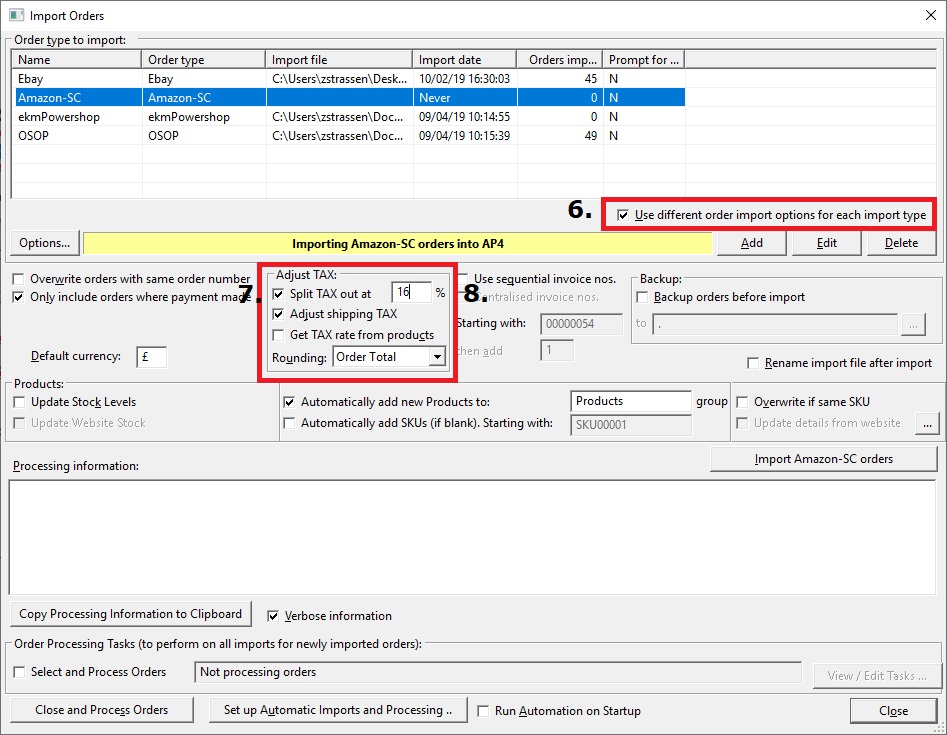Click Ebay import date 10/02/19 16:30:03
Image resolution: width=947 pixels, height=735 pixels.
[x=464, y=79]
